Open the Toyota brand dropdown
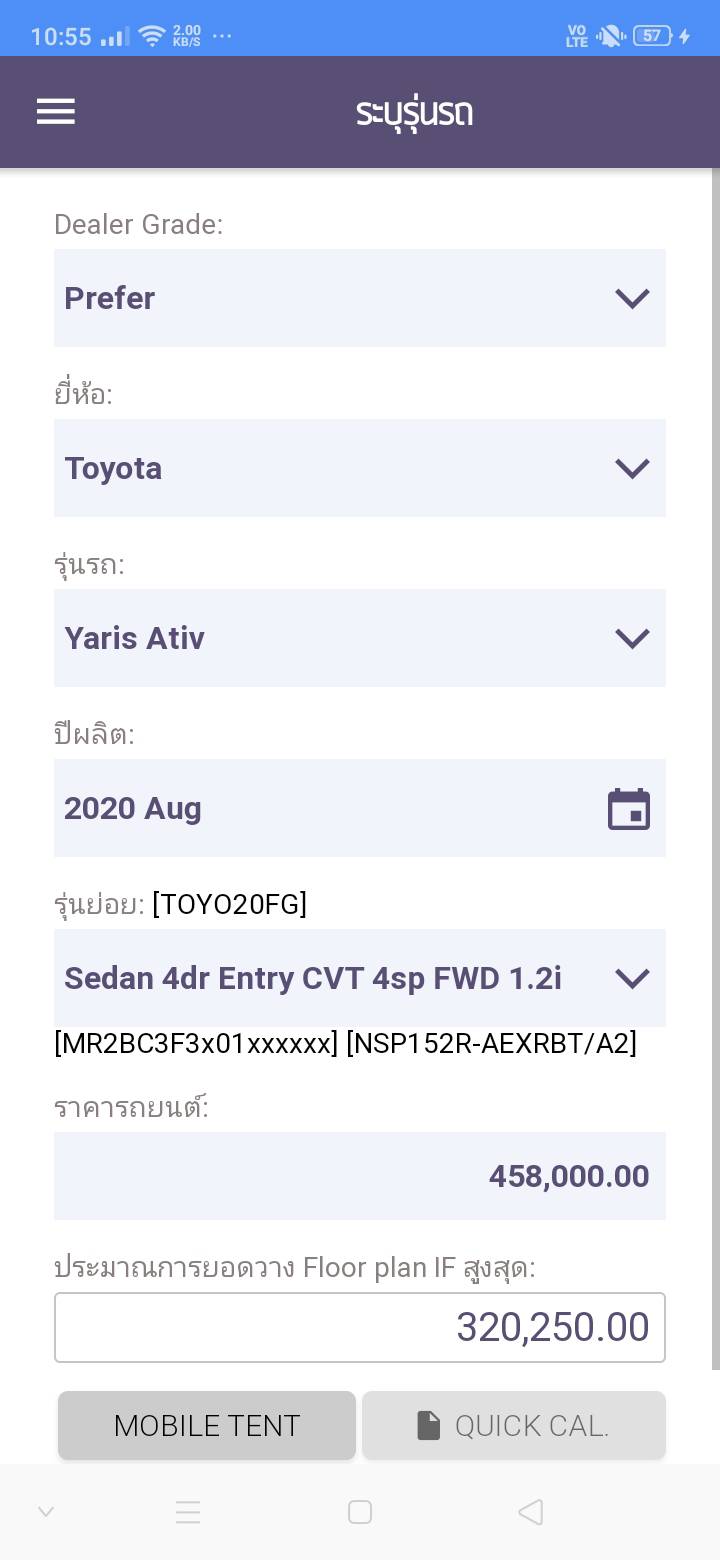Image resolution: width=720 pixels, height=1560 pixels. pyautogui.click(x=360, y=468)
